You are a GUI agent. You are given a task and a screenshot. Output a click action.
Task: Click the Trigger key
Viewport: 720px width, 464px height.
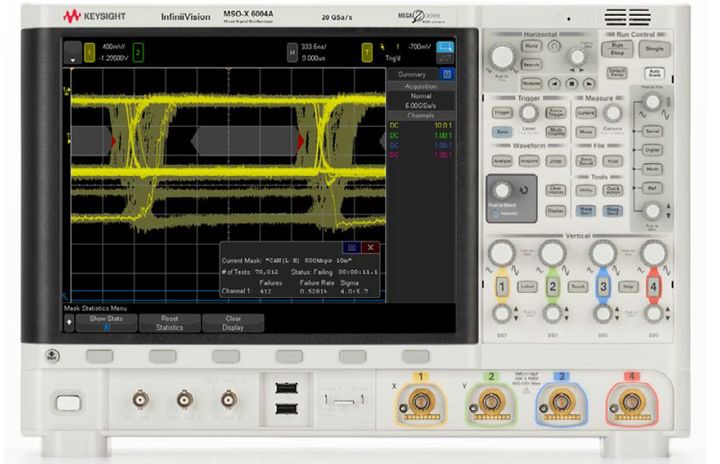click(502, 113)
